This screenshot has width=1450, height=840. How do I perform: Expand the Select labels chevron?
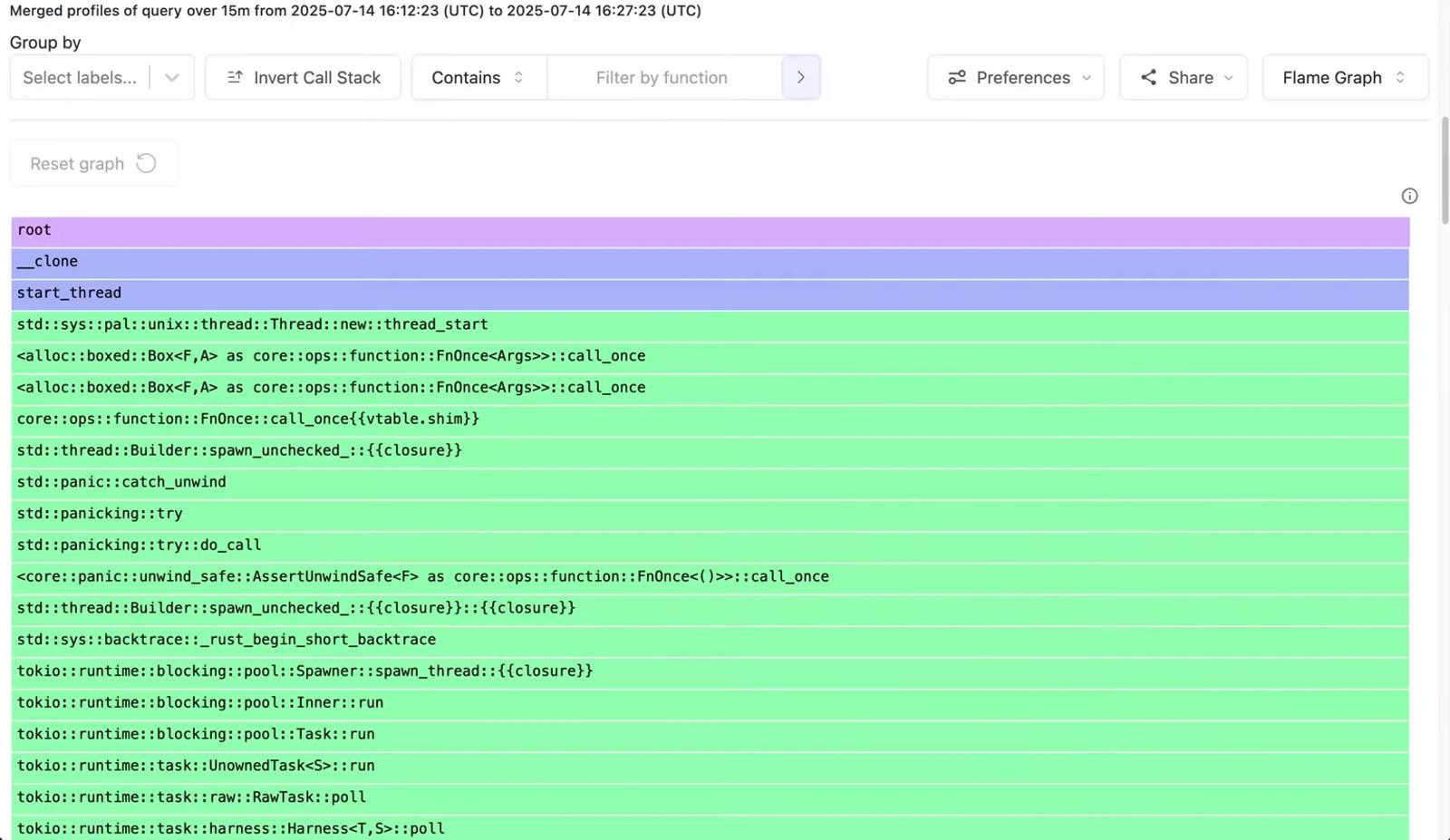click(x=171, y=77)
